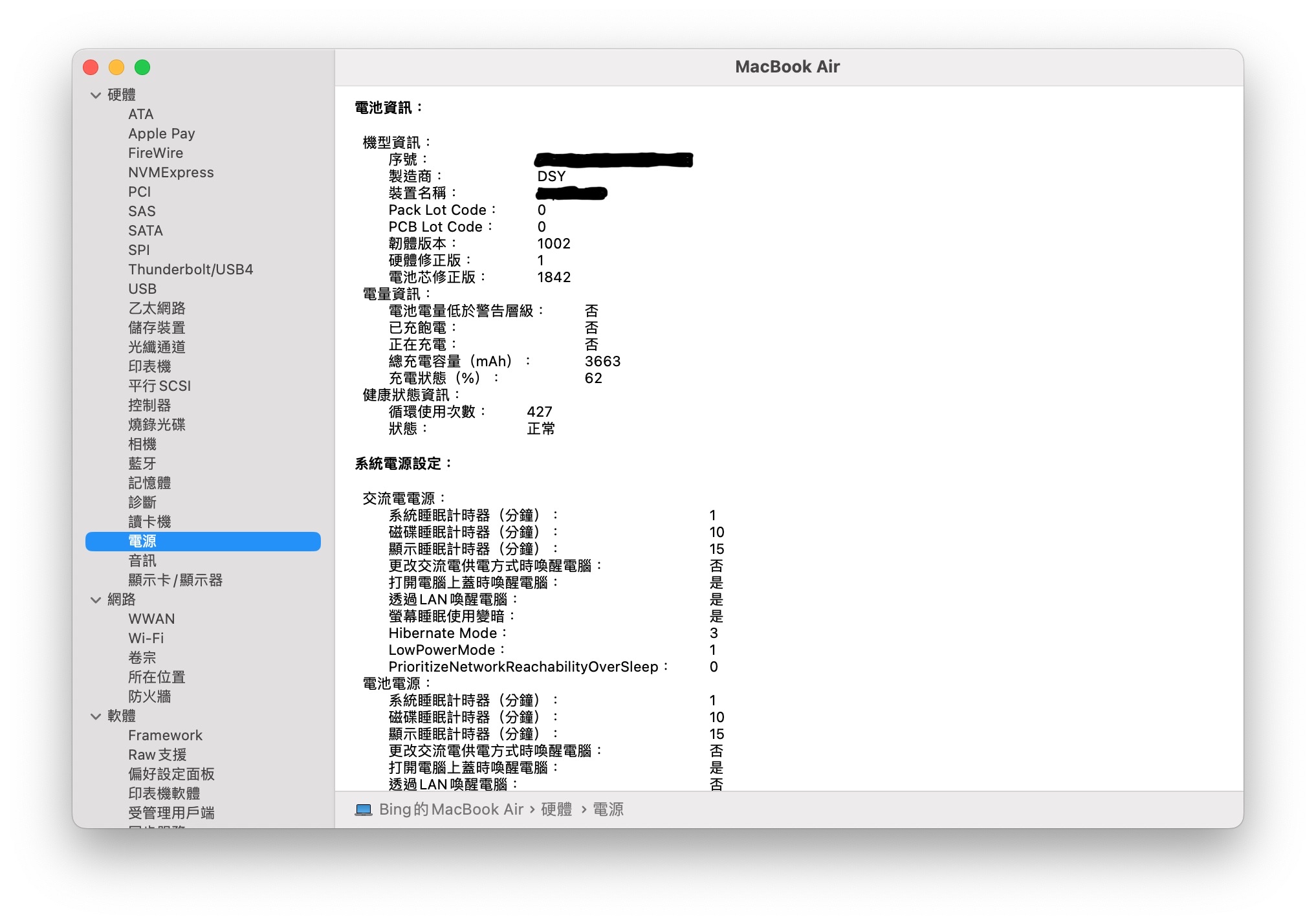Select SPI in the sidebar

click(x=139, y=250)
